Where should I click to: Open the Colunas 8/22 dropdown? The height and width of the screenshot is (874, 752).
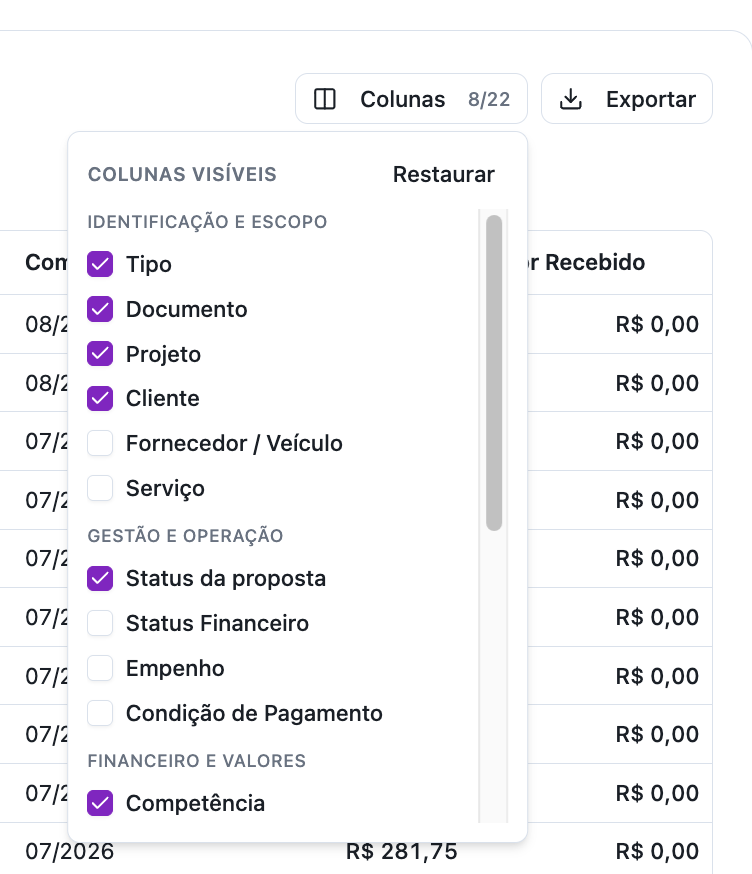(411, 99)
